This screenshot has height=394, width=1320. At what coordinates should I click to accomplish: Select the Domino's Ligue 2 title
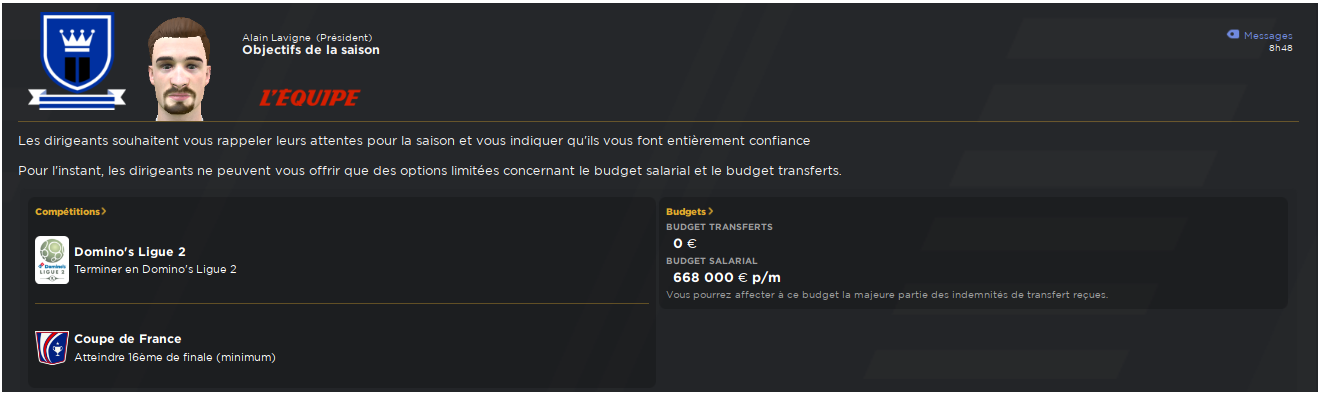[130, 252]
